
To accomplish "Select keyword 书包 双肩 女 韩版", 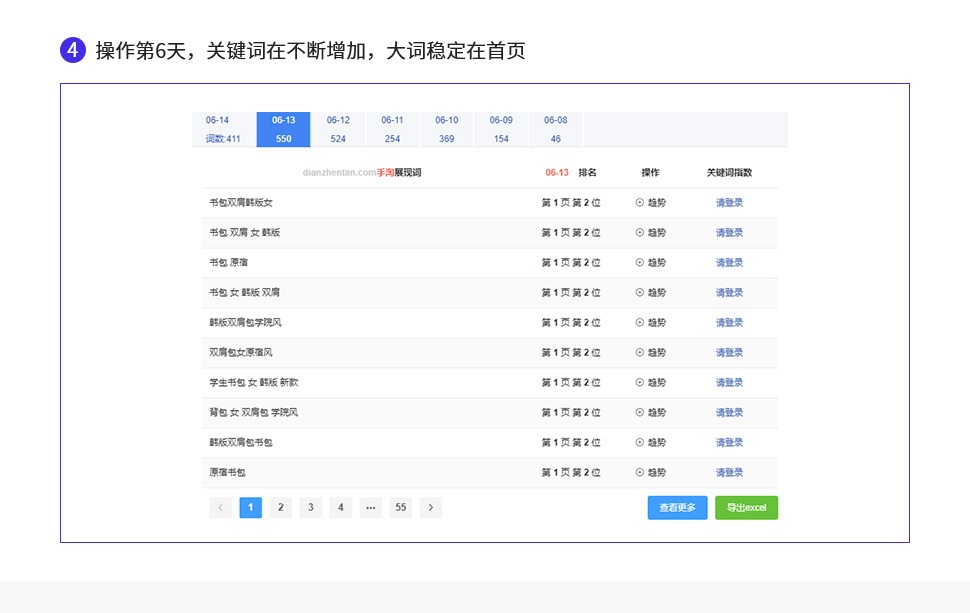I will point(244,233).
